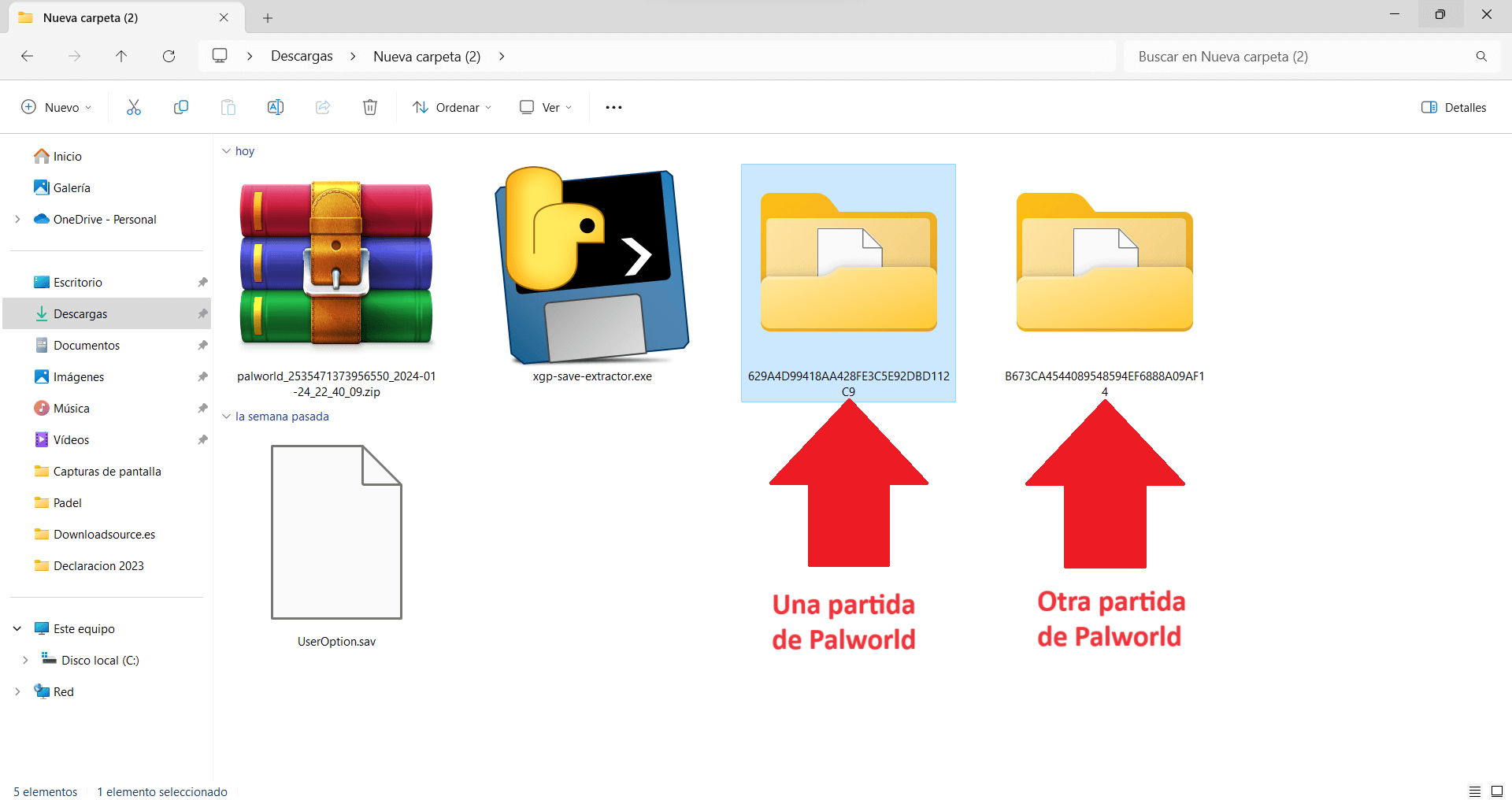Expand chevron after Descargas in address bar
Screen dimensions: 1512x800
353,56
